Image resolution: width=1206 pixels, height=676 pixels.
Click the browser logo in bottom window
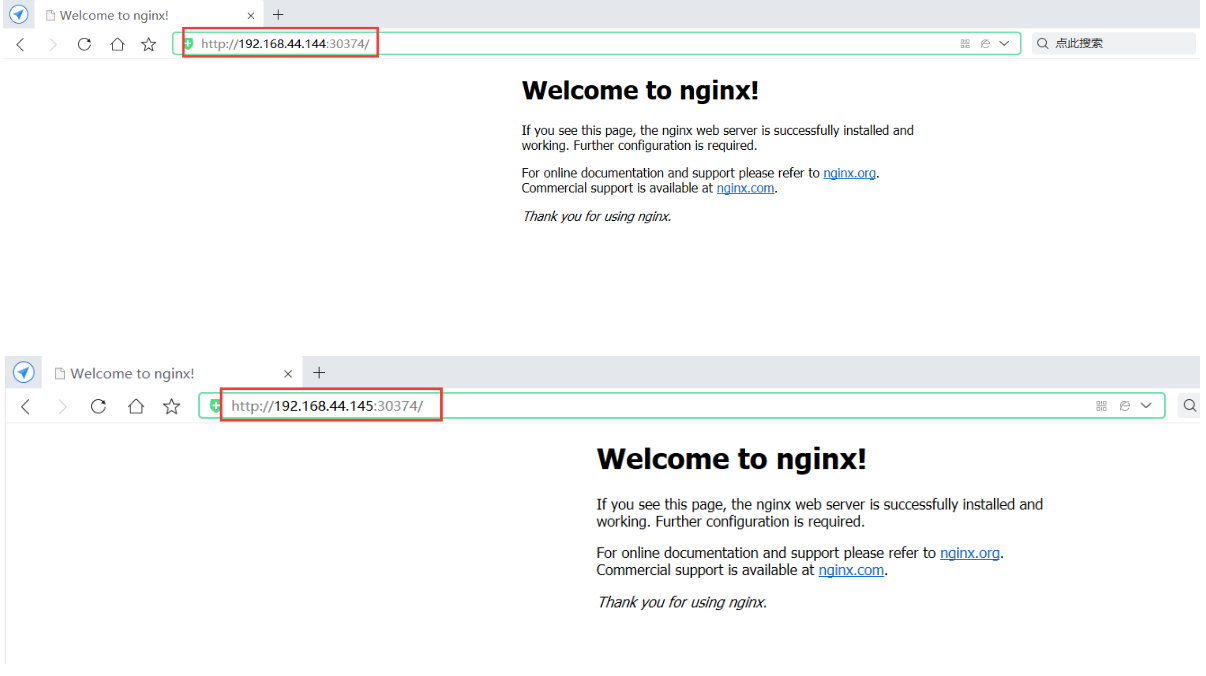(24, 373)
